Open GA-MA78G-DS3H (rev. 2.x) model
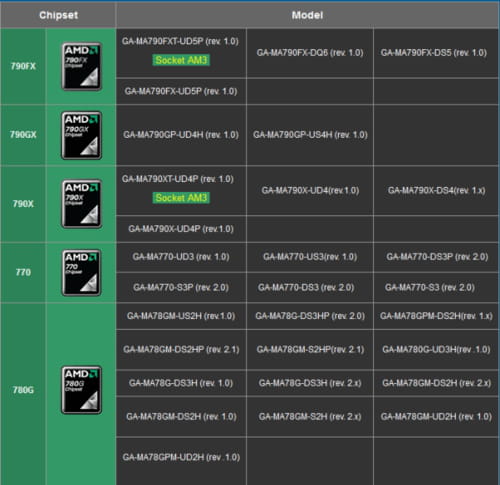Image resolution: width=500 pixels, height=485 pixels. [310, 383]
